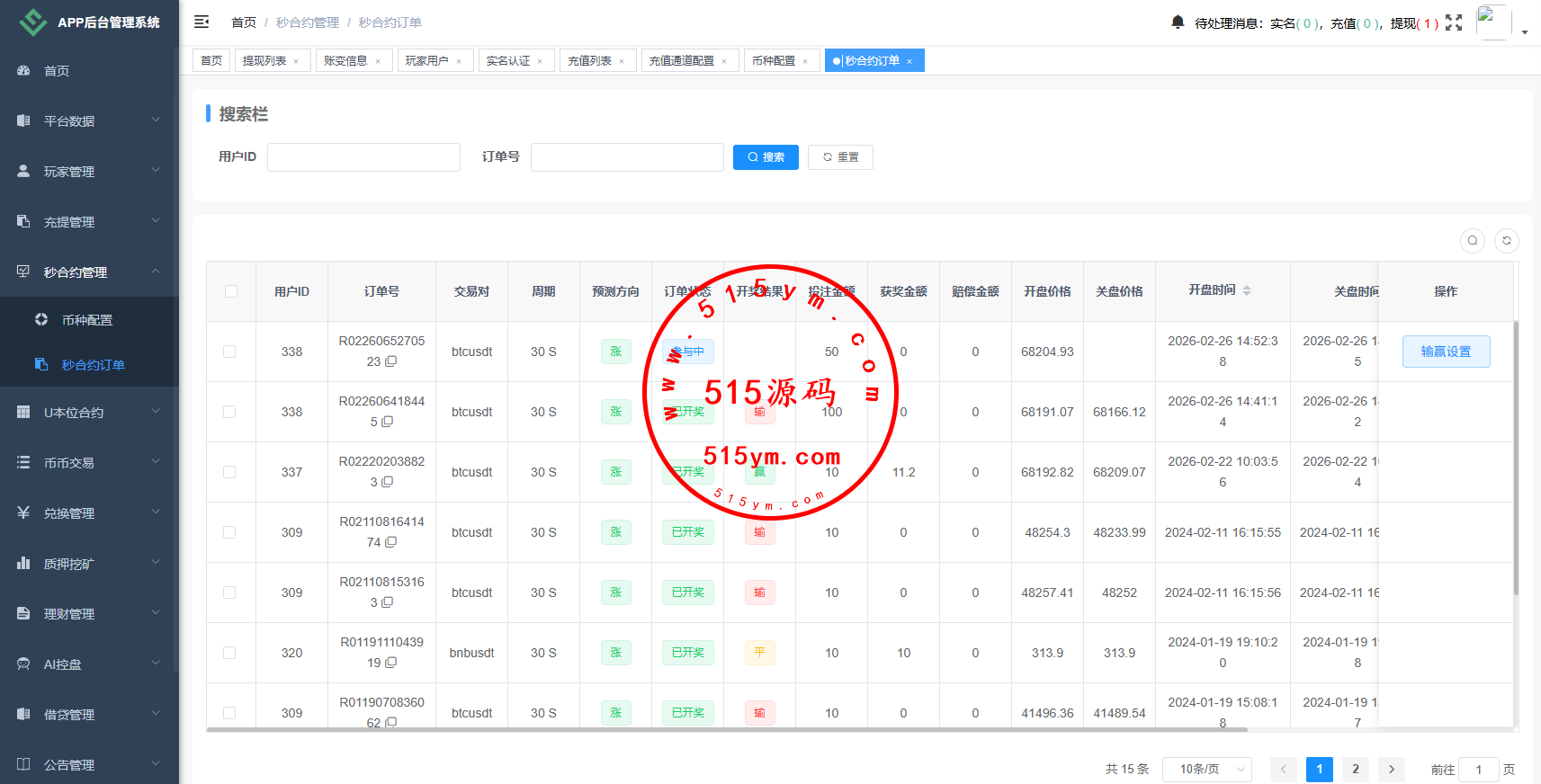Expand the 平台数据 sidebar menu

pyautogui.click(x=88, y=120)
